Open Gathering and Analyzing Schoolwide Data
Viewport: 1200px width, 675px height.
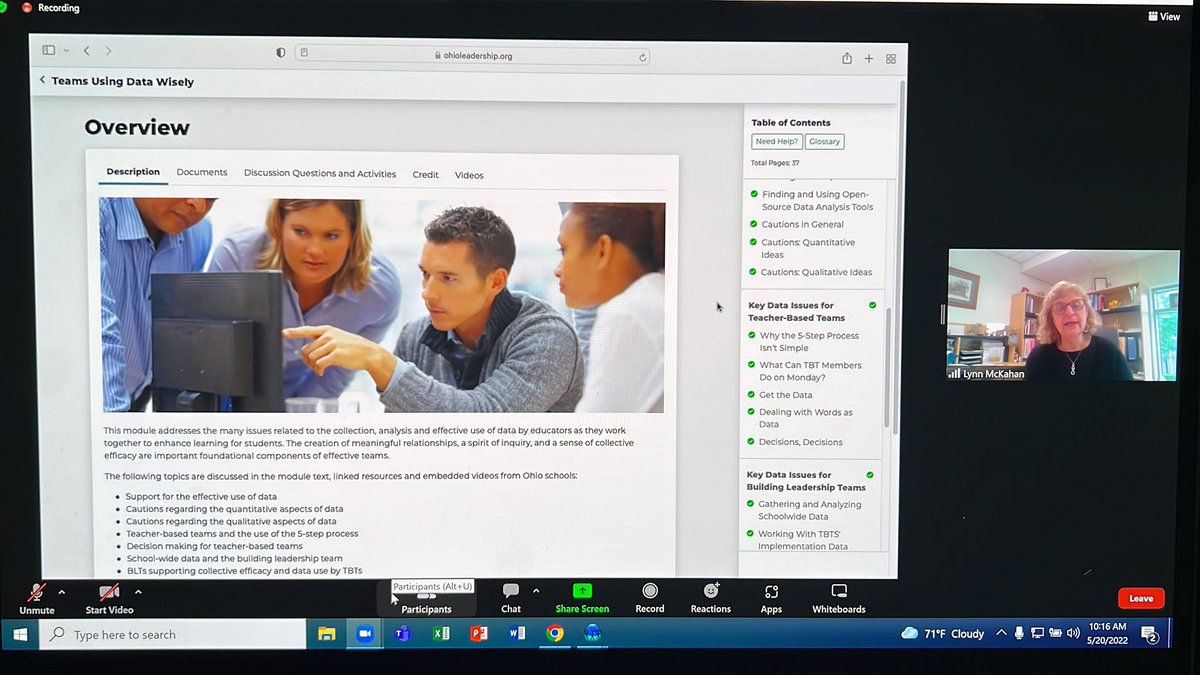pyautogui.click(x=809, y=511)
